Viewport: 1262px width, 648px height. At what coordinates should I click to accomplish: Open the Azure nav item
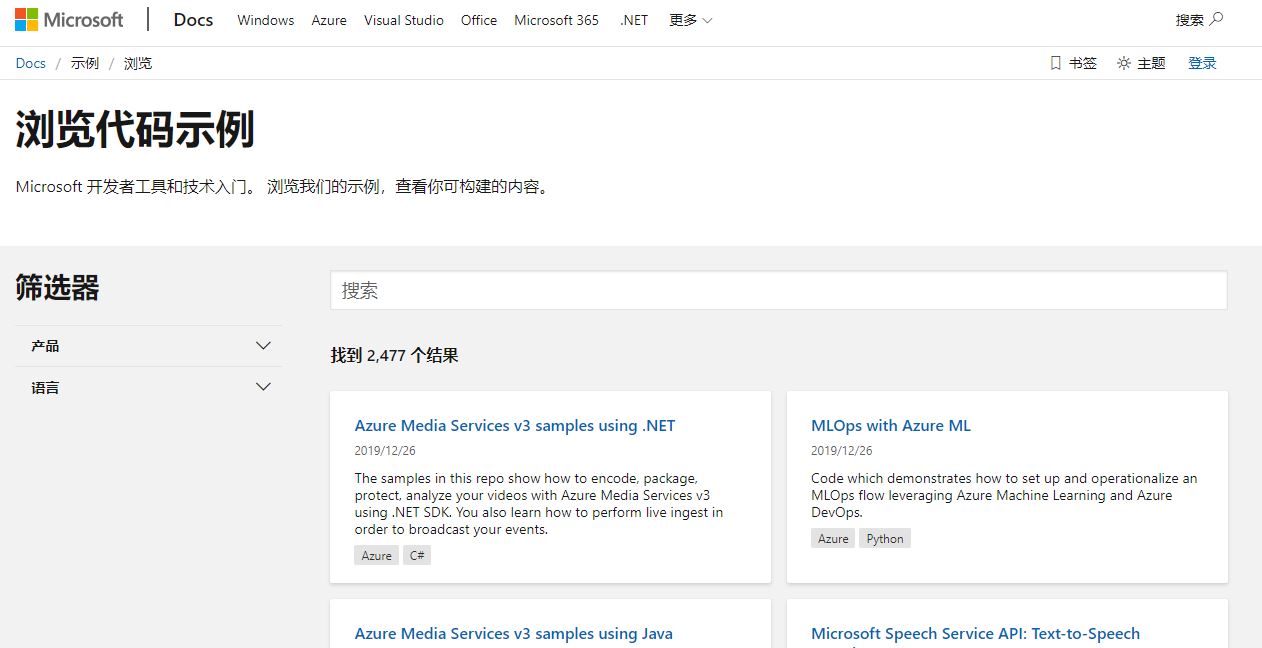tap(329, 20)
